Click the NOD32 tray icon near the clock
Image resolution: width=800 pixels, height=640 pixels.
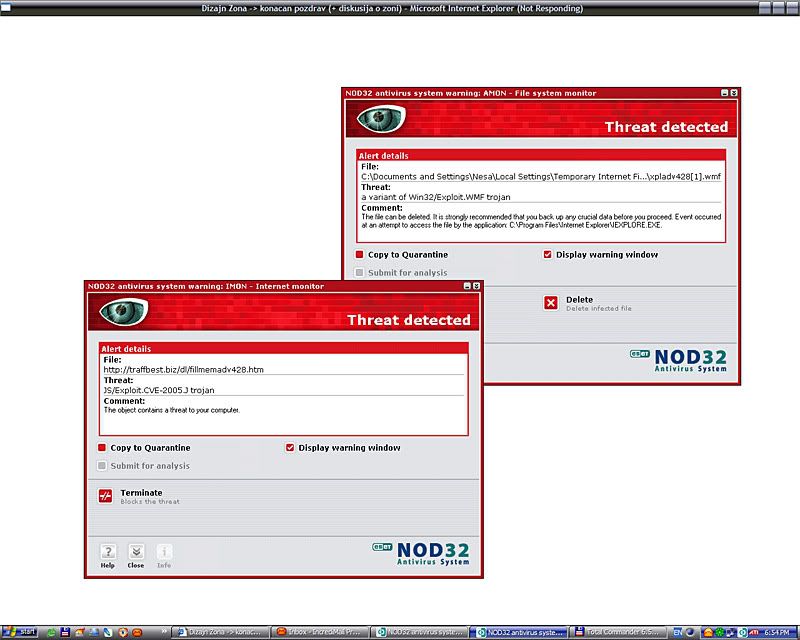coord(742,632)
